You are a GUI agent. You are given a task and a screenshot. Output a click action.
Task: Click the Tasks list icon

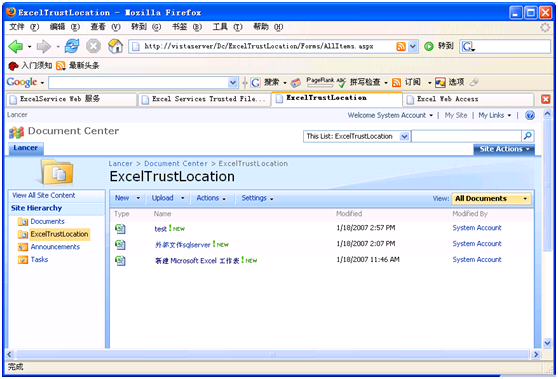[x=23, y=260]
